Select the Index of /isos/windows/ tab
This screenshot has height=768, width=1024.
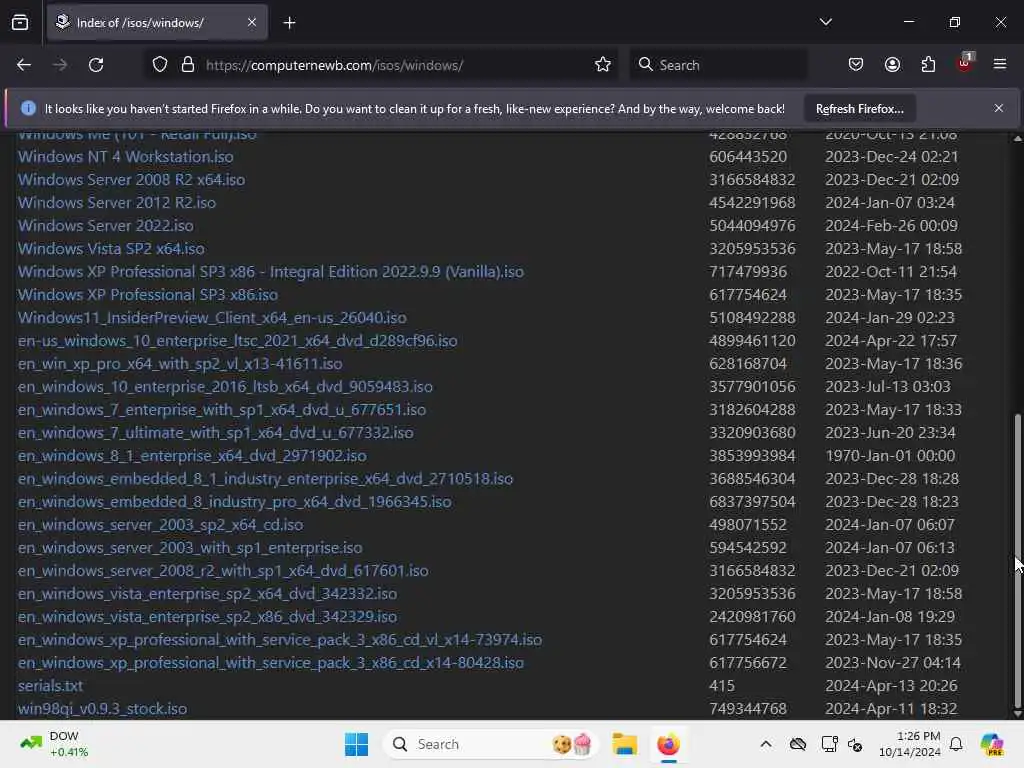click(x=157, y=23)
